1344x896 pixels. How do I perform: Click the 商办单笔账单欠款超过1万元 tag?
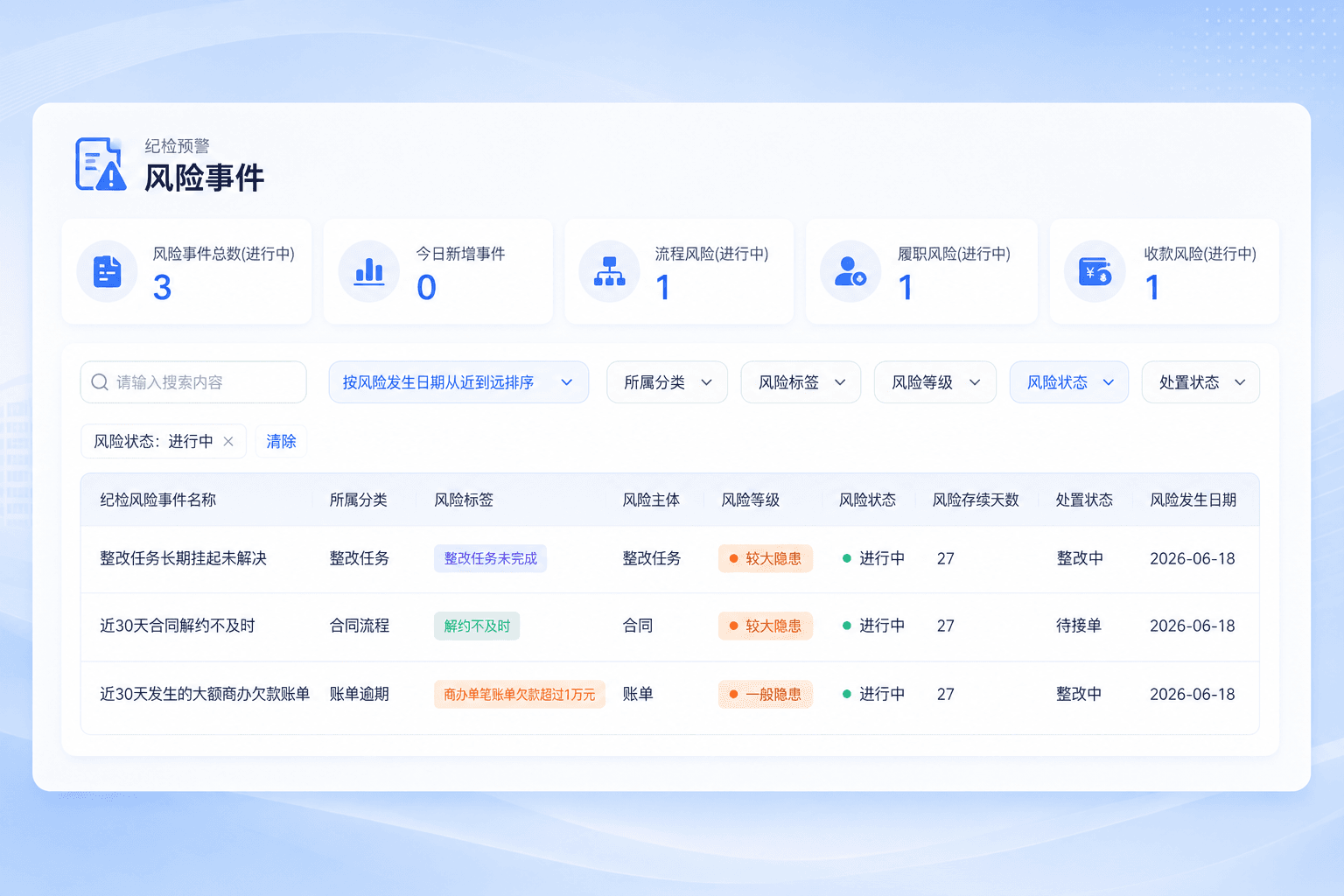[519, 694]
